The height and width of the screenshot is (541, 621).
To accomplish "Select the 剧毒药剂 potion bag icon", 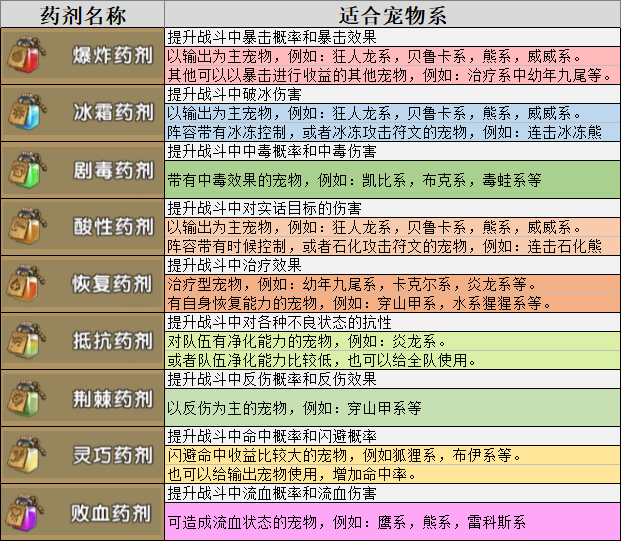I will click(x=25, y=171).
